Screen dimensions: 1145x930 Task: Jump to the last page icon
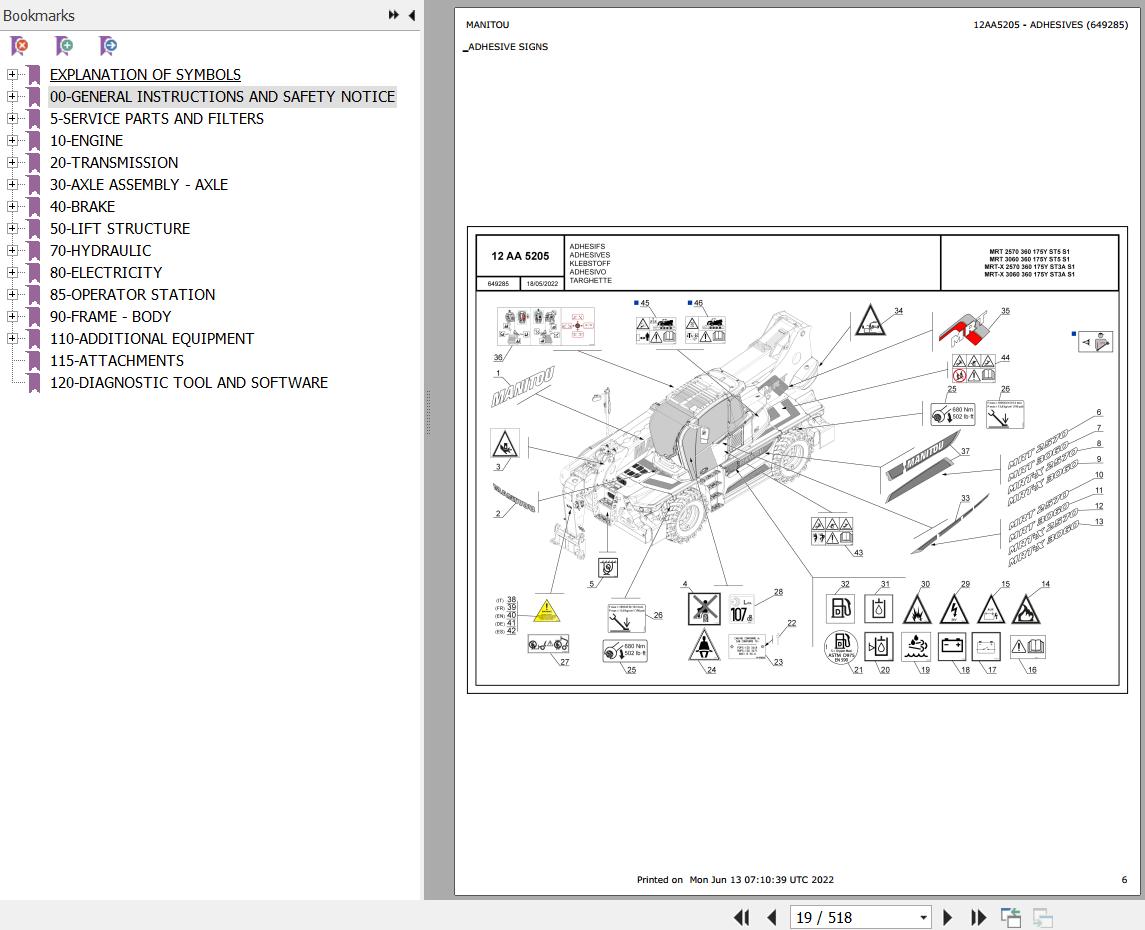point(977,917)
